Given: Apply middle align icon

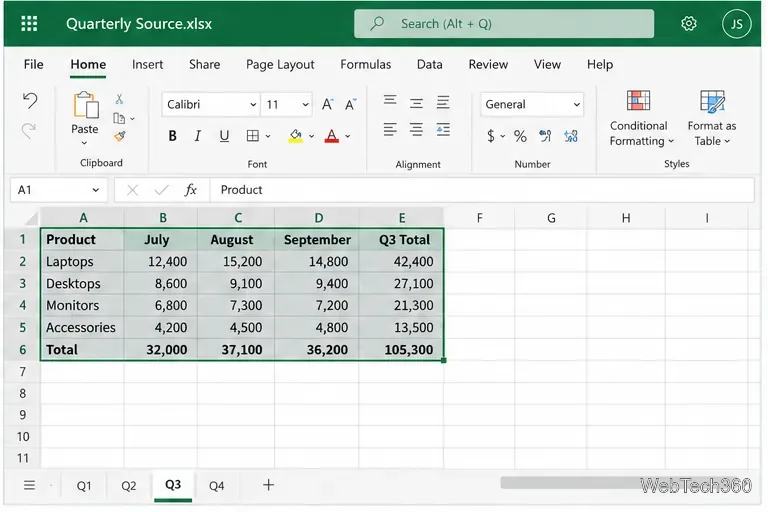Looking at the screenshot, I should (416, 102).
